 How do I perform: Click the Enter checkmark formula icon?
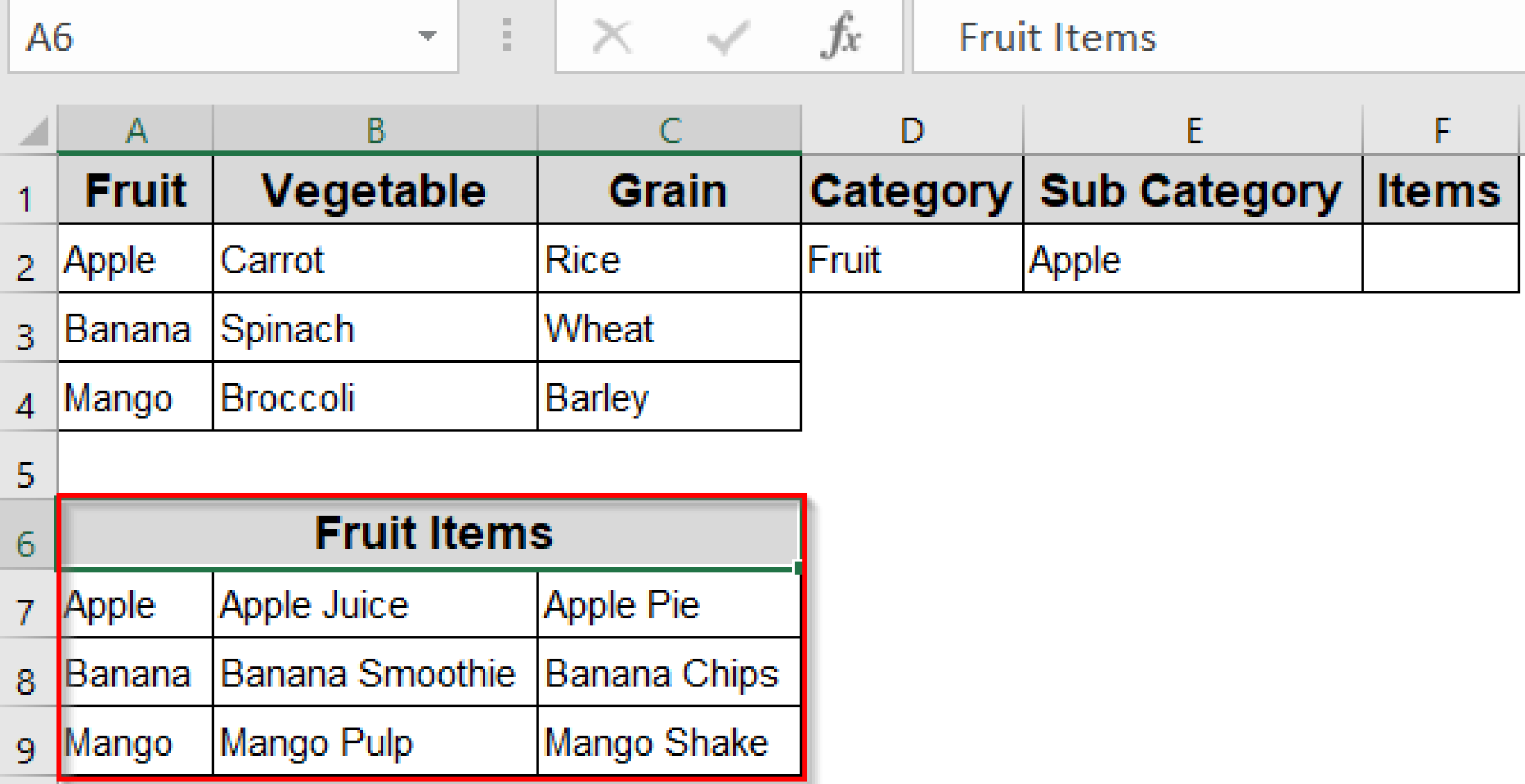tap(728, 36)
